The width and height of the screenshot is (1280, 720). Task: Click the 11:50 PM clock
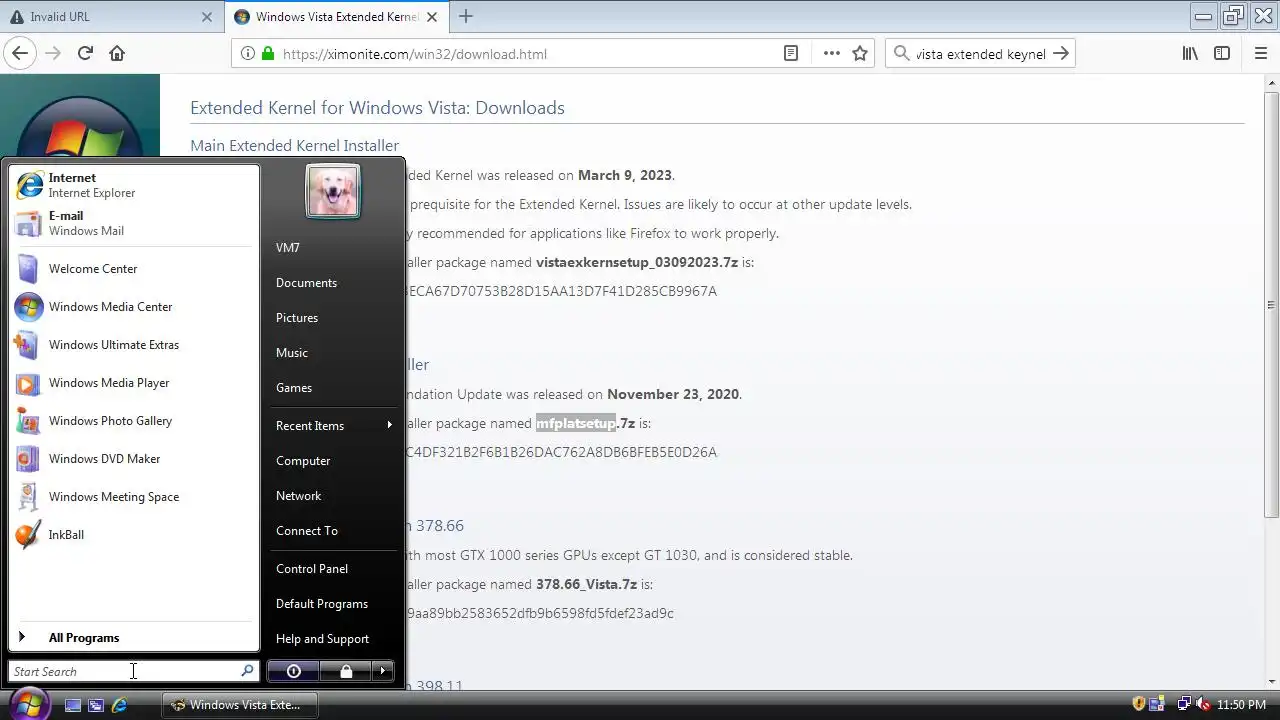pos(1241,705)
